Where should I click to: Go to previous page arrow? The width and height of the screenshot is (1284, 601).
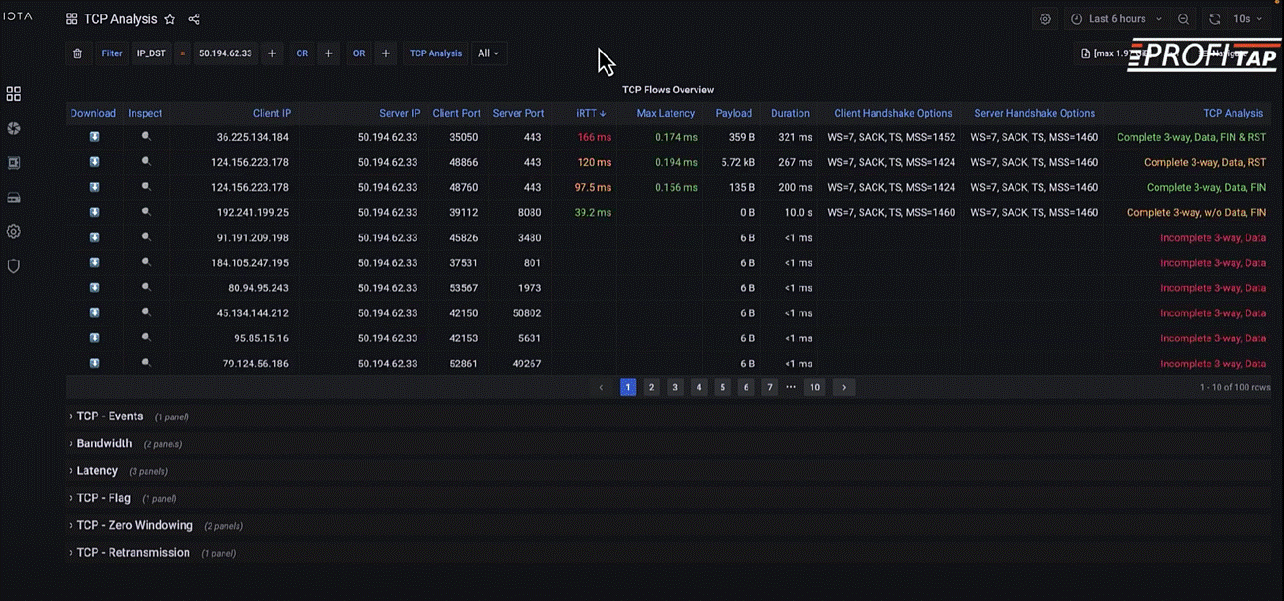point(601,387)
